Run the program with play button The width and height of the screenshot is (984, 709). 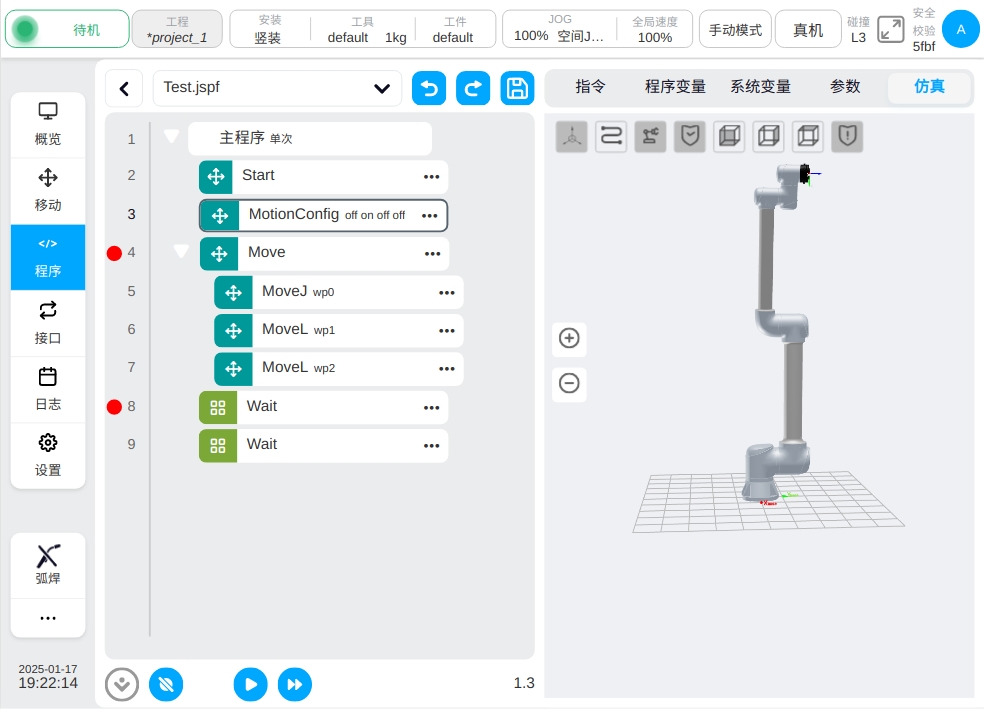click(x=250, y=684)
